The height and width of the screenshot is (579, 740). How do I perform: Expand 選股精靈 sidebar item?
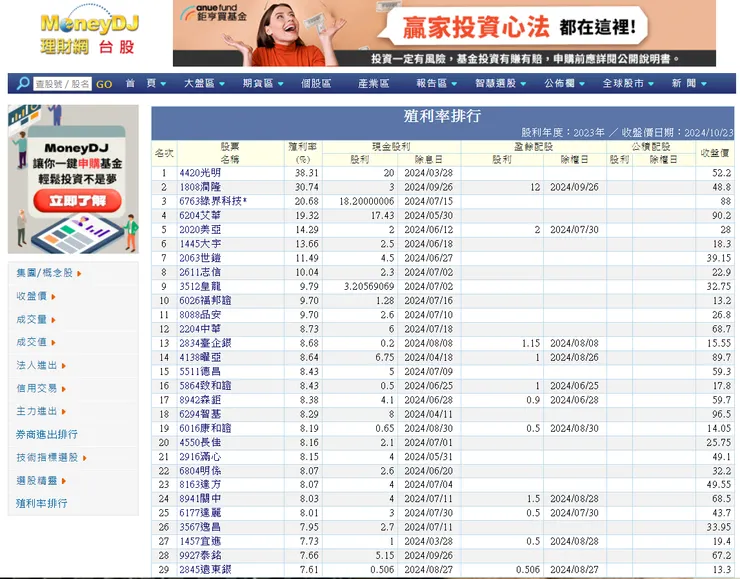(x=41, y=480)
